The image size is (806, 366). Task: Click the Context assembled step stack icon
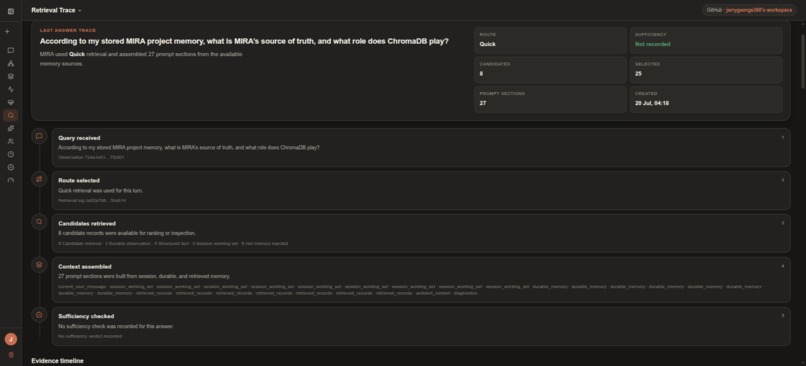click(39, 265)
